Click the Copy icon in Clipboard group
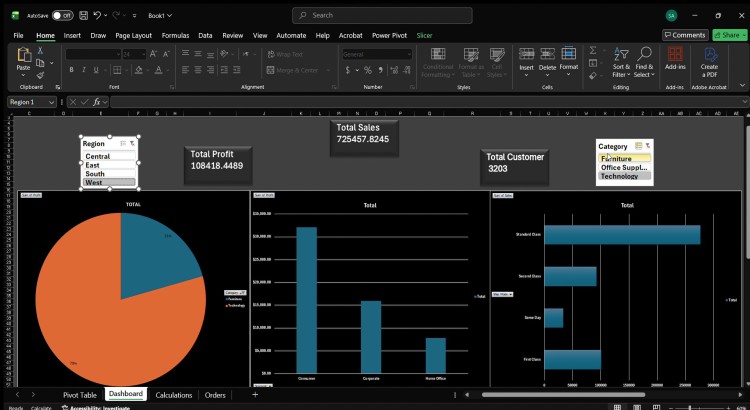Image resolution: width=750 pixels, height=410 pixels. 40,63
